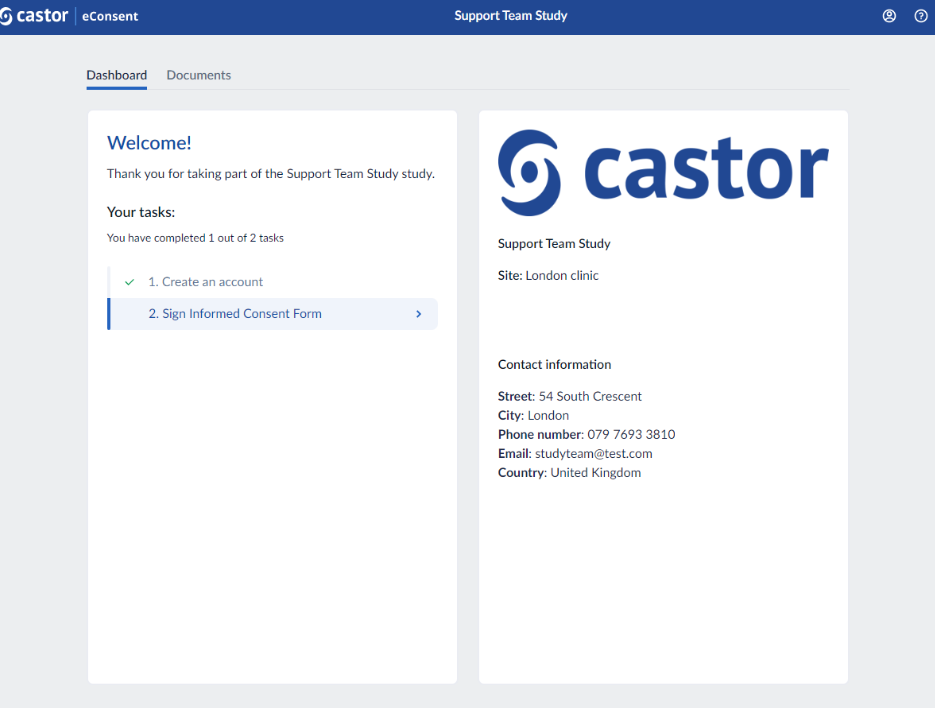Click the green checkmark next to Create an account
This screenshot has width=935, height=708.
[129, 282]
